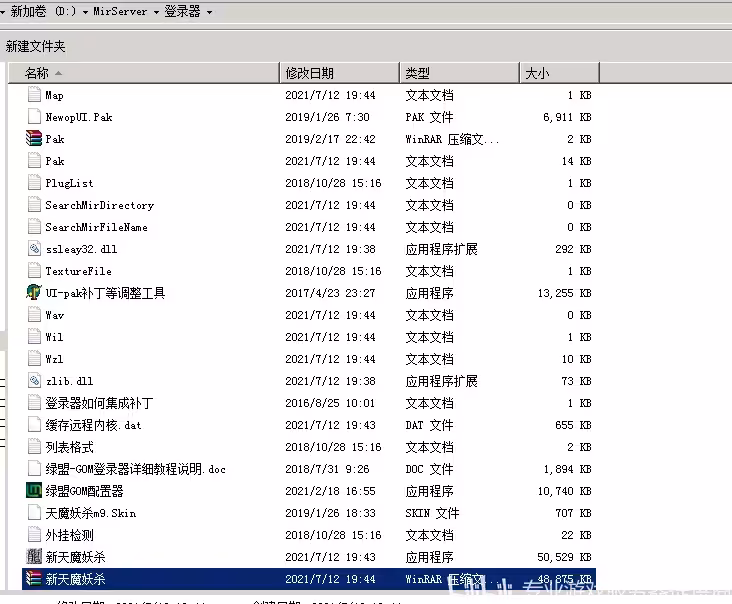Image resolution: width=732 pixels, height=604 pixels.
Task: Click the 外挂检测 text file icon
Action: coord(34,534)
